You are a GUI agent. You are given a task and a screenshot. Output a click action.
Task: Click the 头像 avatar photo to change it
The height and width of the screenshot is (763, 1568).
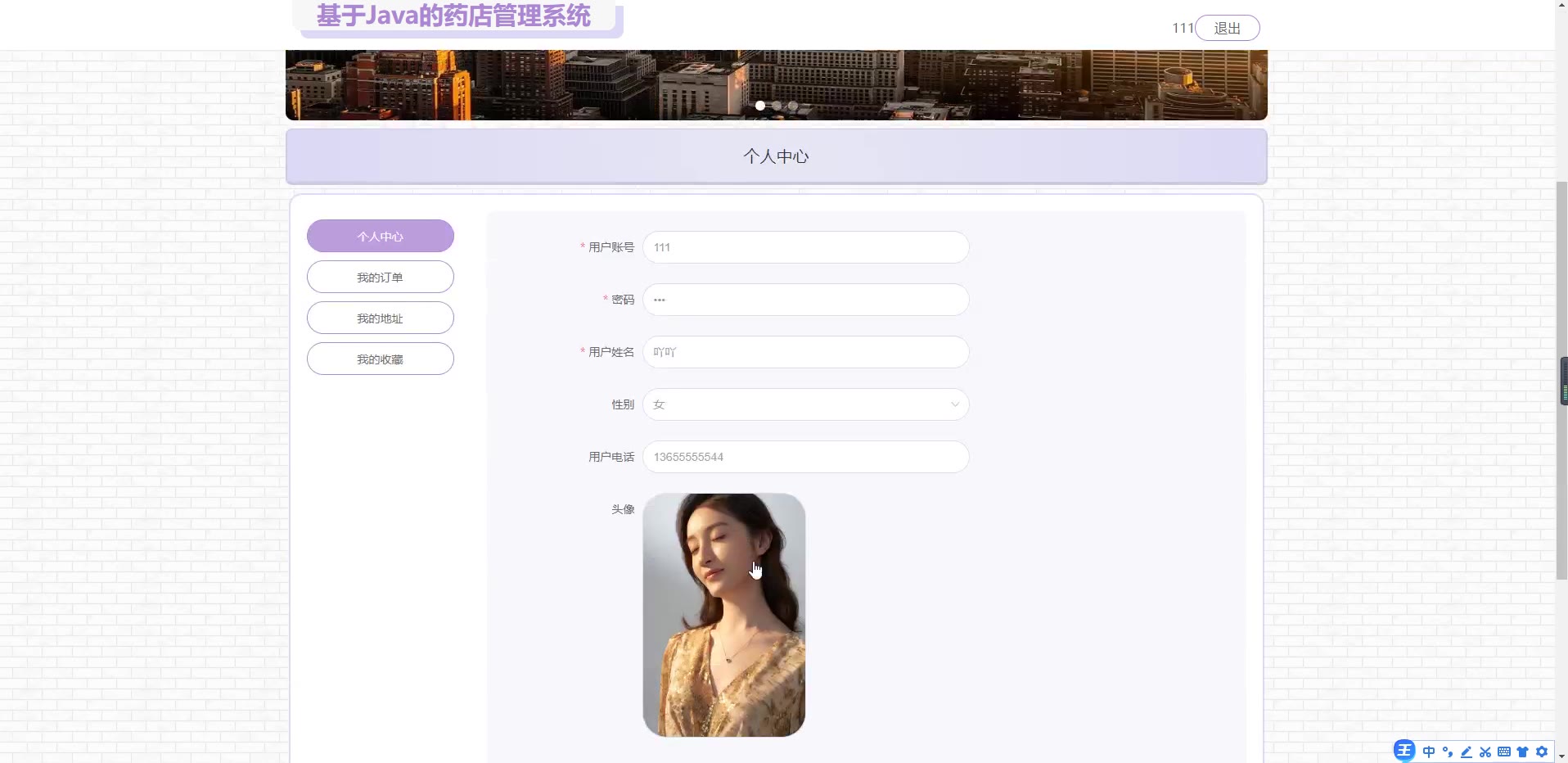(723, 615)
